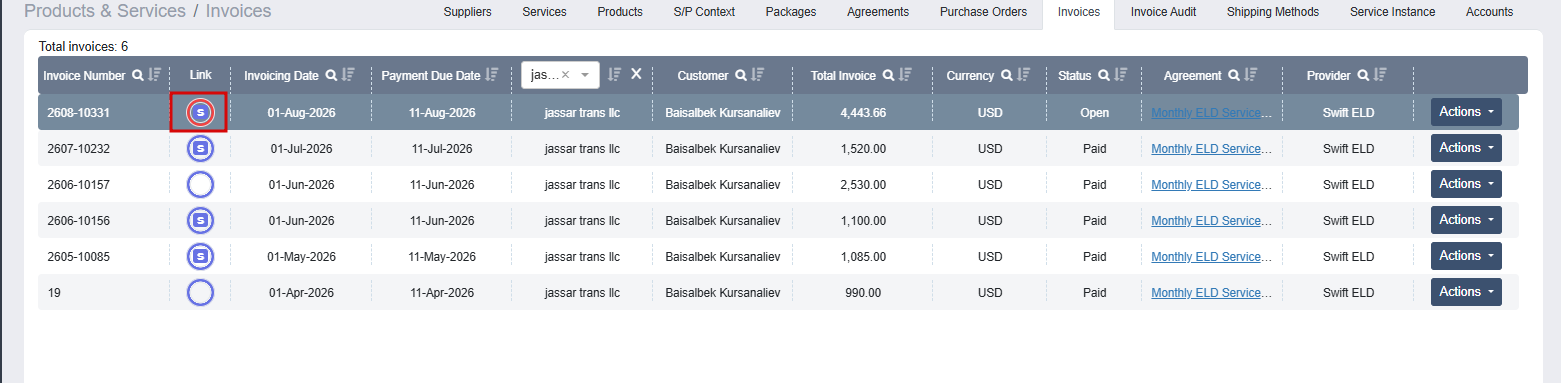
Task: Open Monthly ELD Service link for 2607-10232
Action: 1211,149
